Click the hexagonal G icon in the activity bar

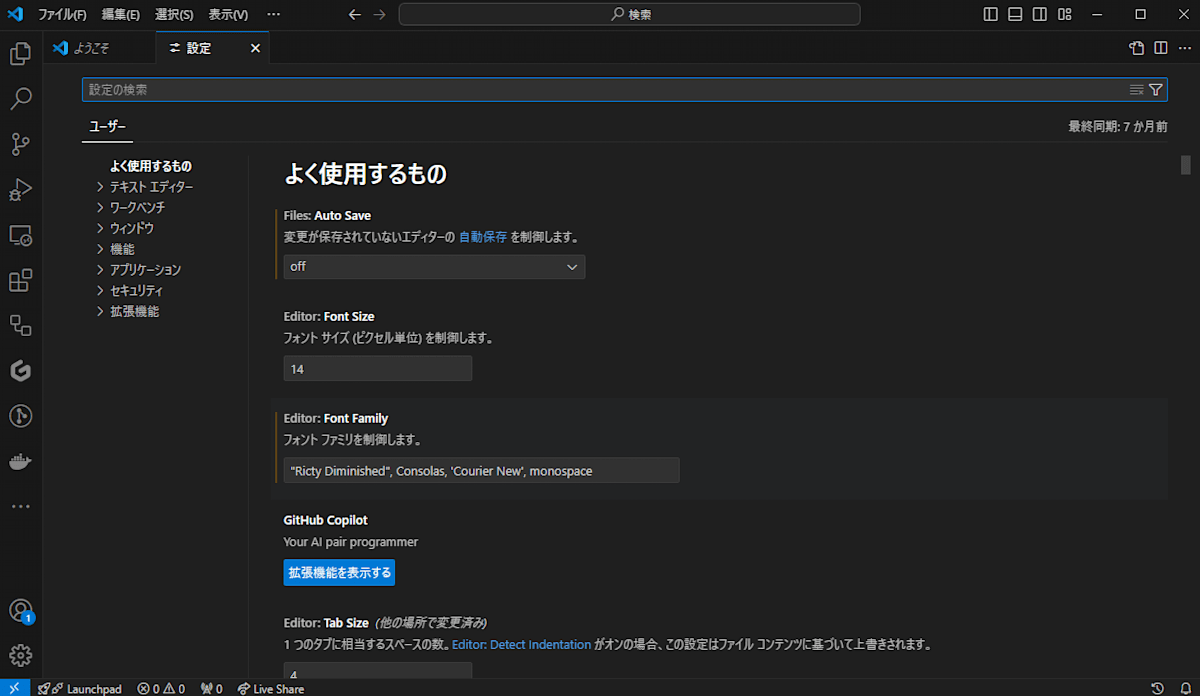click(x=21, y=371)
